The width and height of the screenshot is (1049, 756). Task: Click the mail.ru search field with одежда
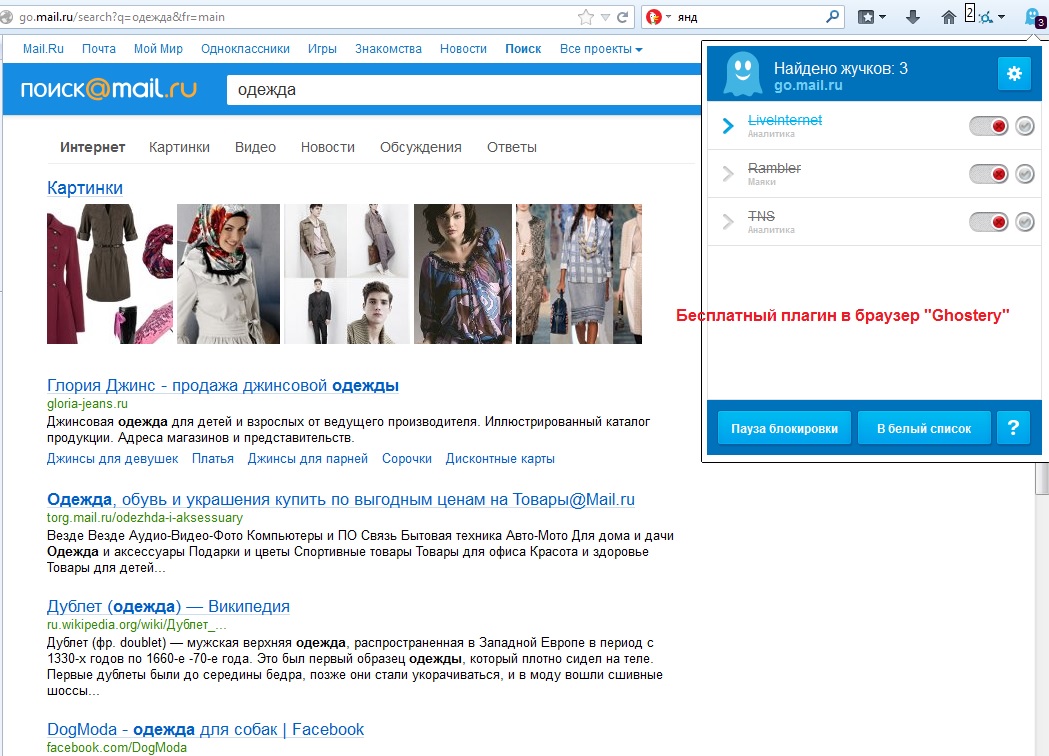[450, 90]
